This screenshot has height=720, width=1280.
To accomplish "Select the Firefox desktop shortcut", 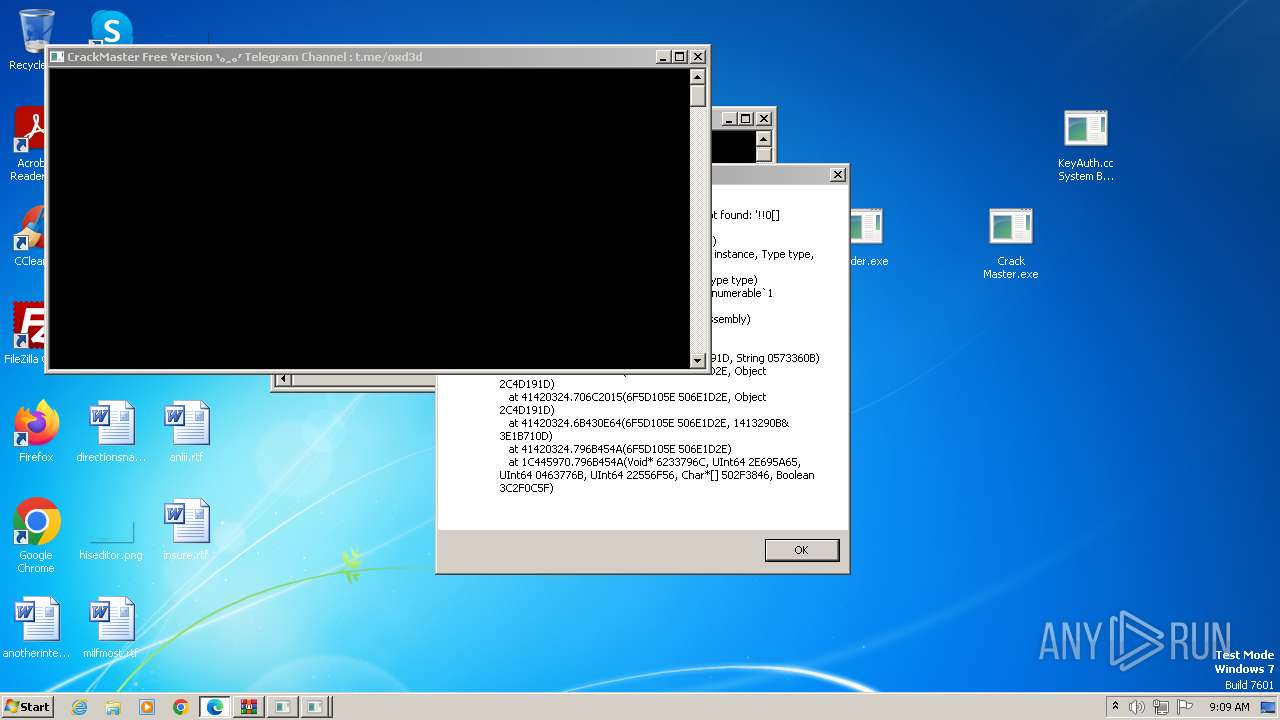I will (x=36, y=432).
